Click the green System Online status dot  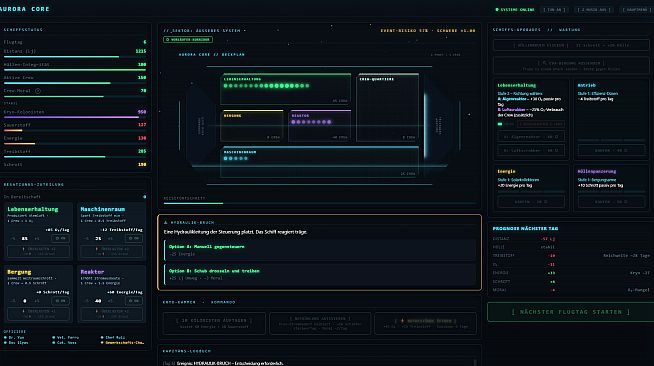point(497,9)
